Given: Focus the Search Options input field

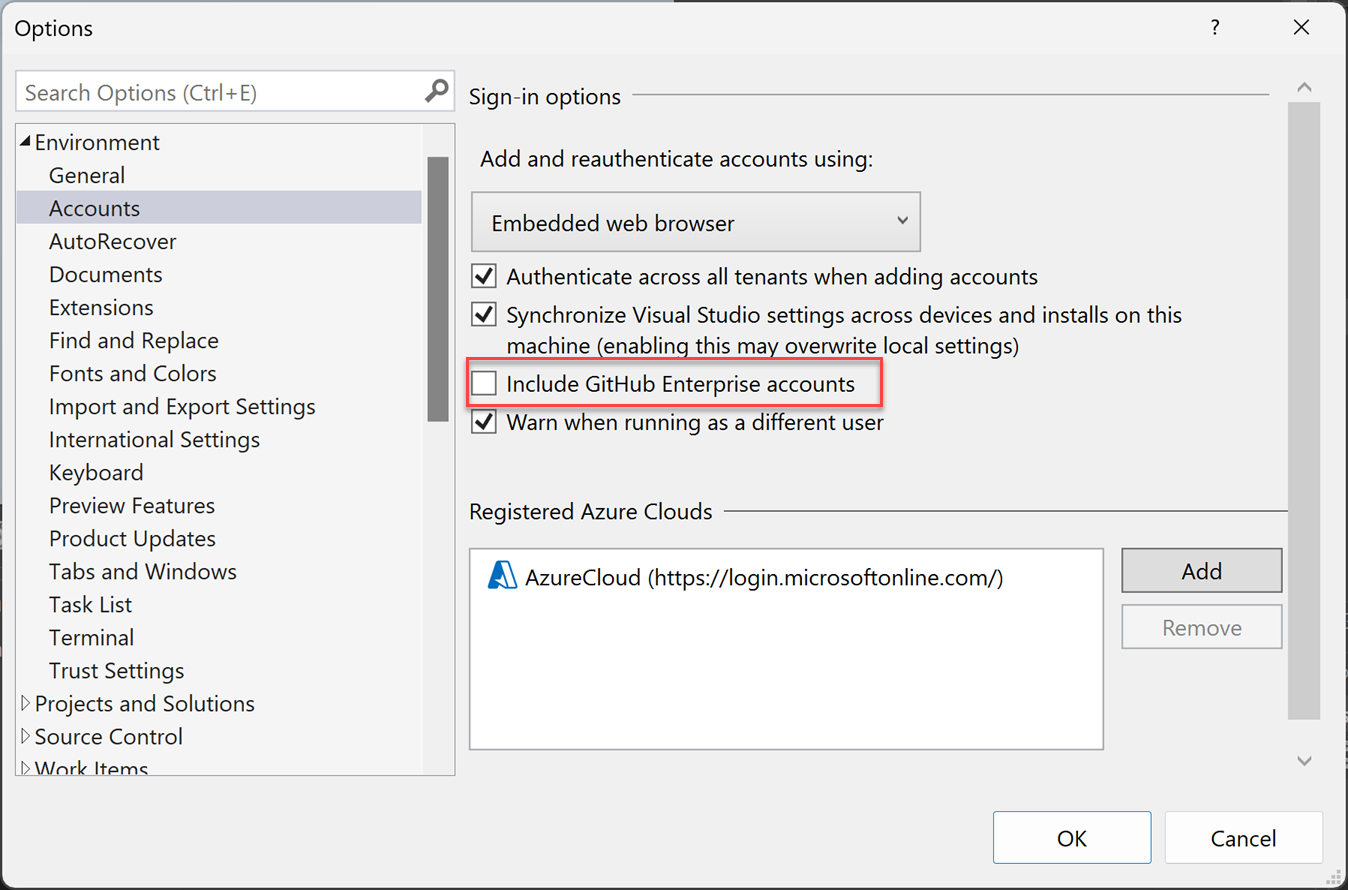Looking at the screenshot, I should click(x=220, y=93).
